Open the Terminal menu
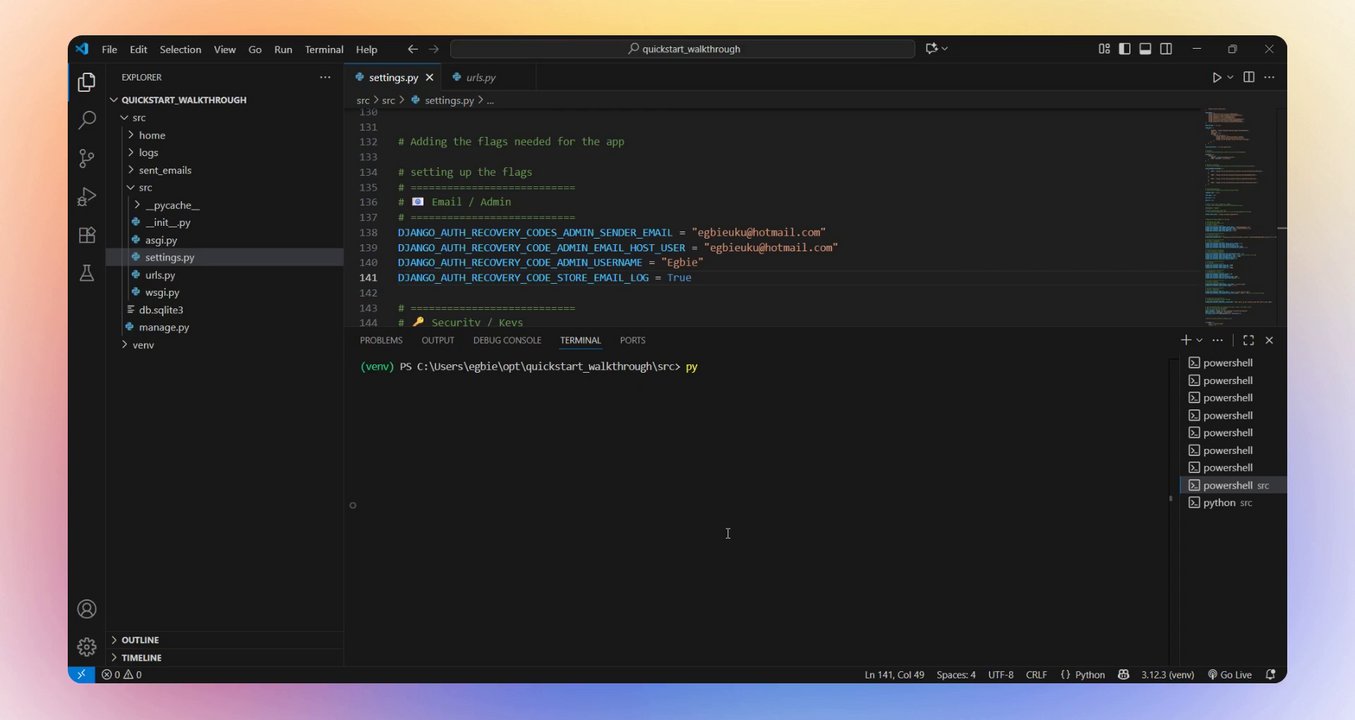Screen dimensions: 1355x720 (324, 49)
